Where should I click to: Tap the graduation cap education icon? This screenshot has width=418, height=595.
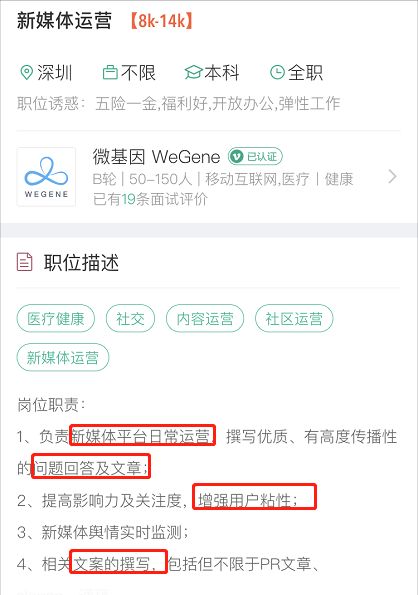pos(193,72)
